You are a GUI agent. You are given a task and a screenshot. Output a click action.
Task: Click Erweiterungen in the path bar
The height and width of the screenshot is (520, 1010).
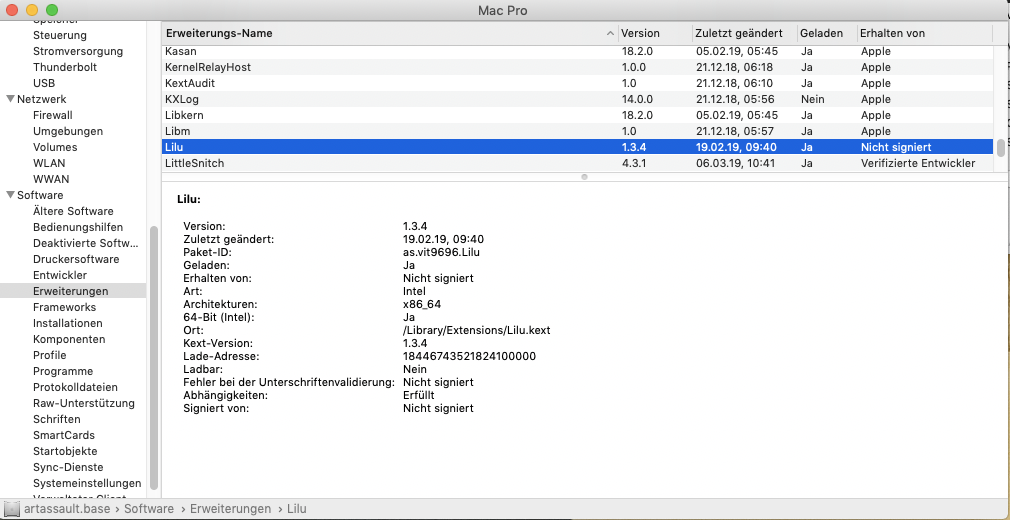(231, 509)
